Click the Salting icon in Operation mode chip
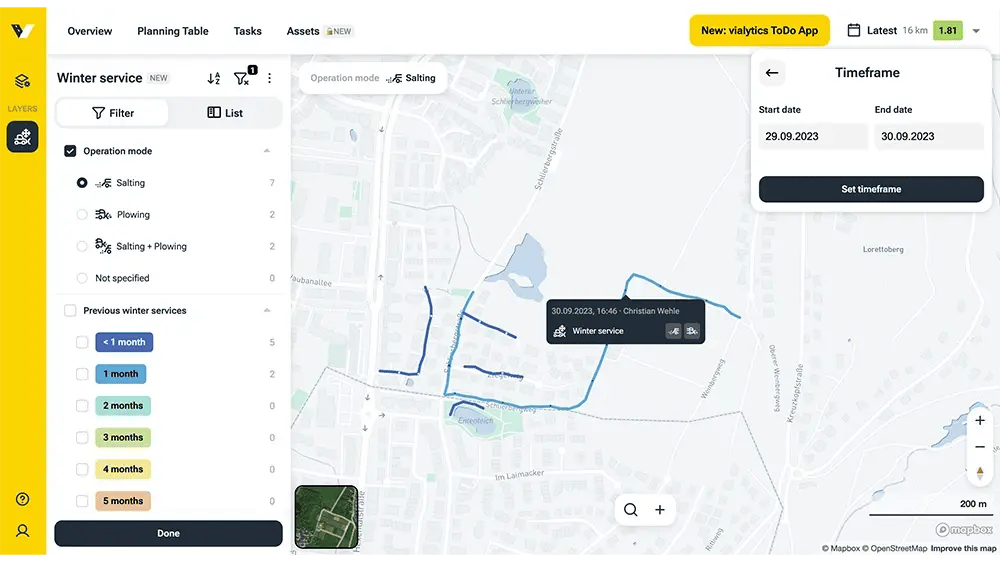1000x562 pixels. pos(394,78)
